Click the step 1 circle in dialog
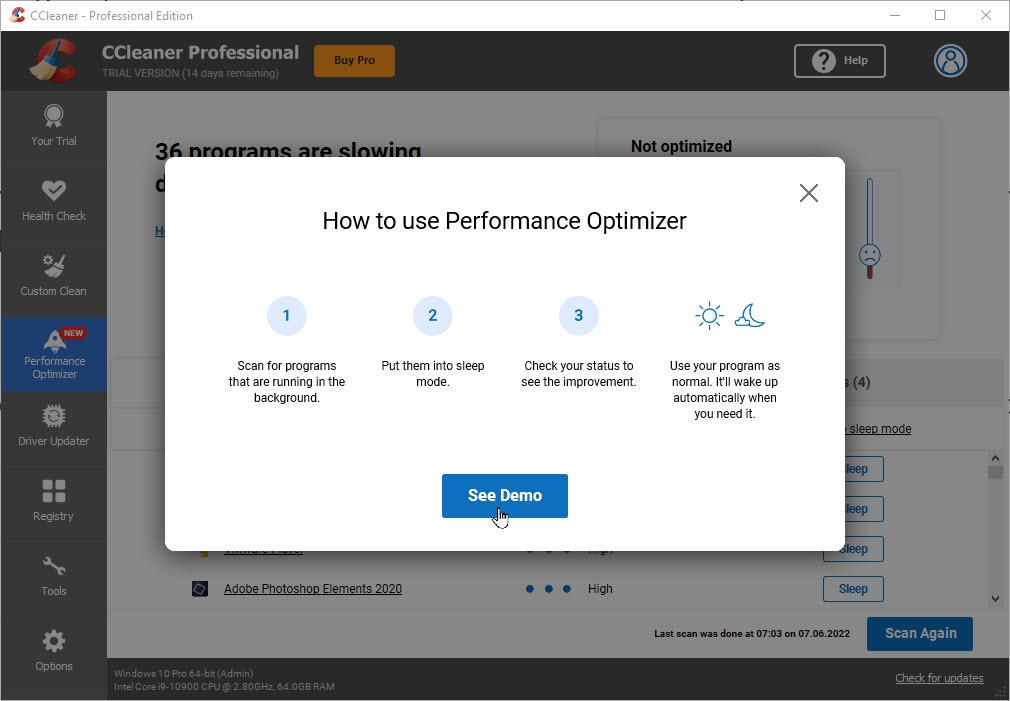The height and width of the screenshot is (701, 1010). [286, 316]
